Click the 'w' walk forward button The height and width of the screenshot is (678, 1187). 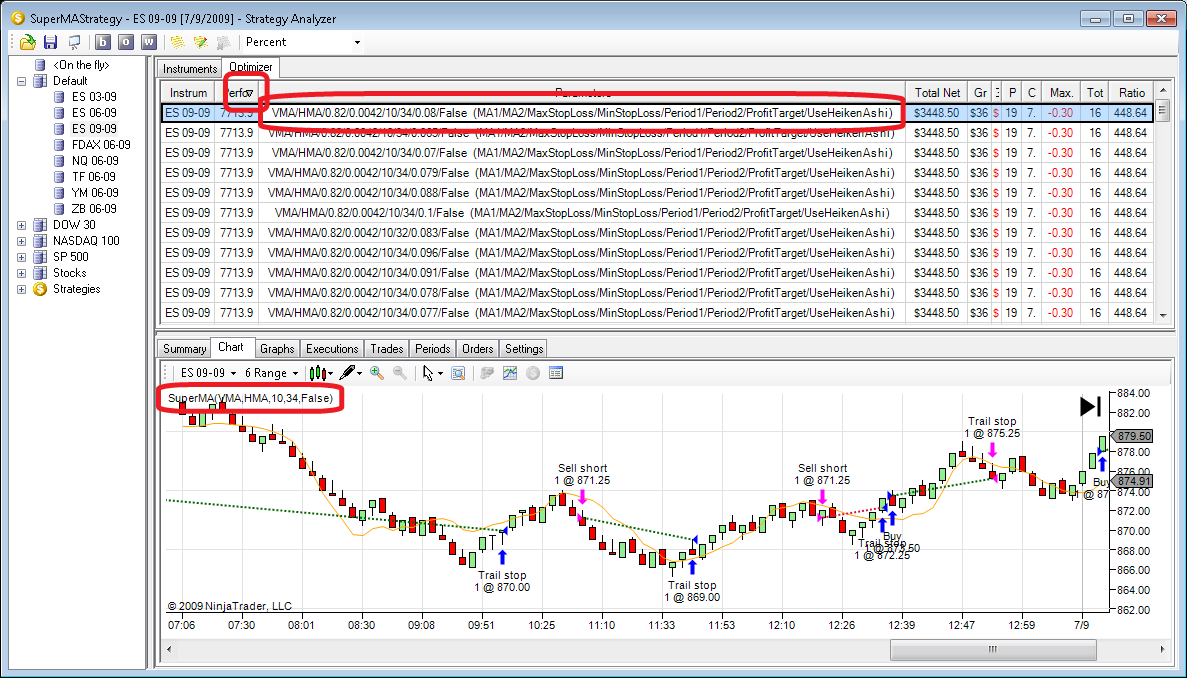(149, 42)
